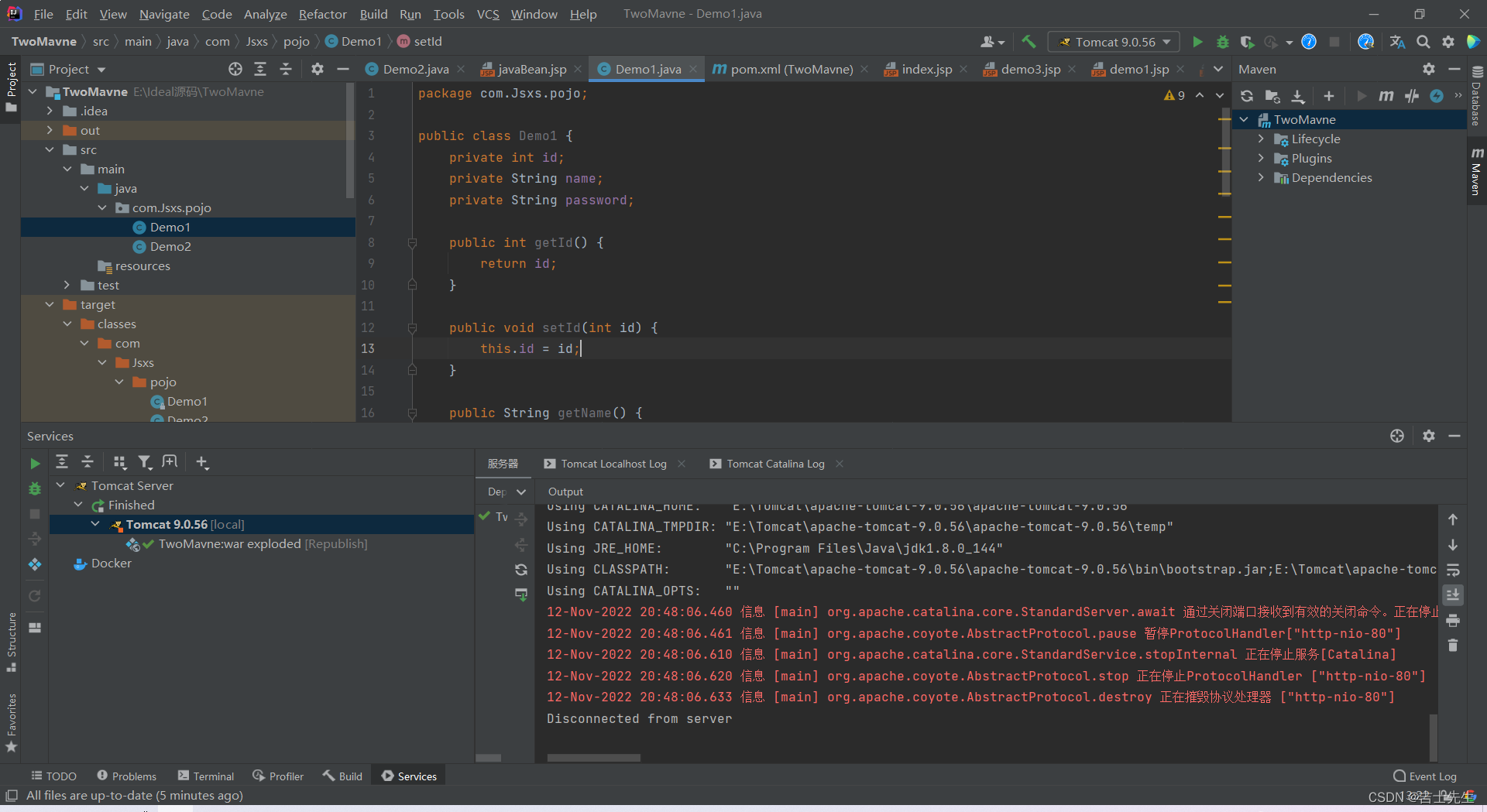Viewport: 1487px width, 812px height.
Task: Show hidden editor tabs dropdown
Action: click(1218, 69)
